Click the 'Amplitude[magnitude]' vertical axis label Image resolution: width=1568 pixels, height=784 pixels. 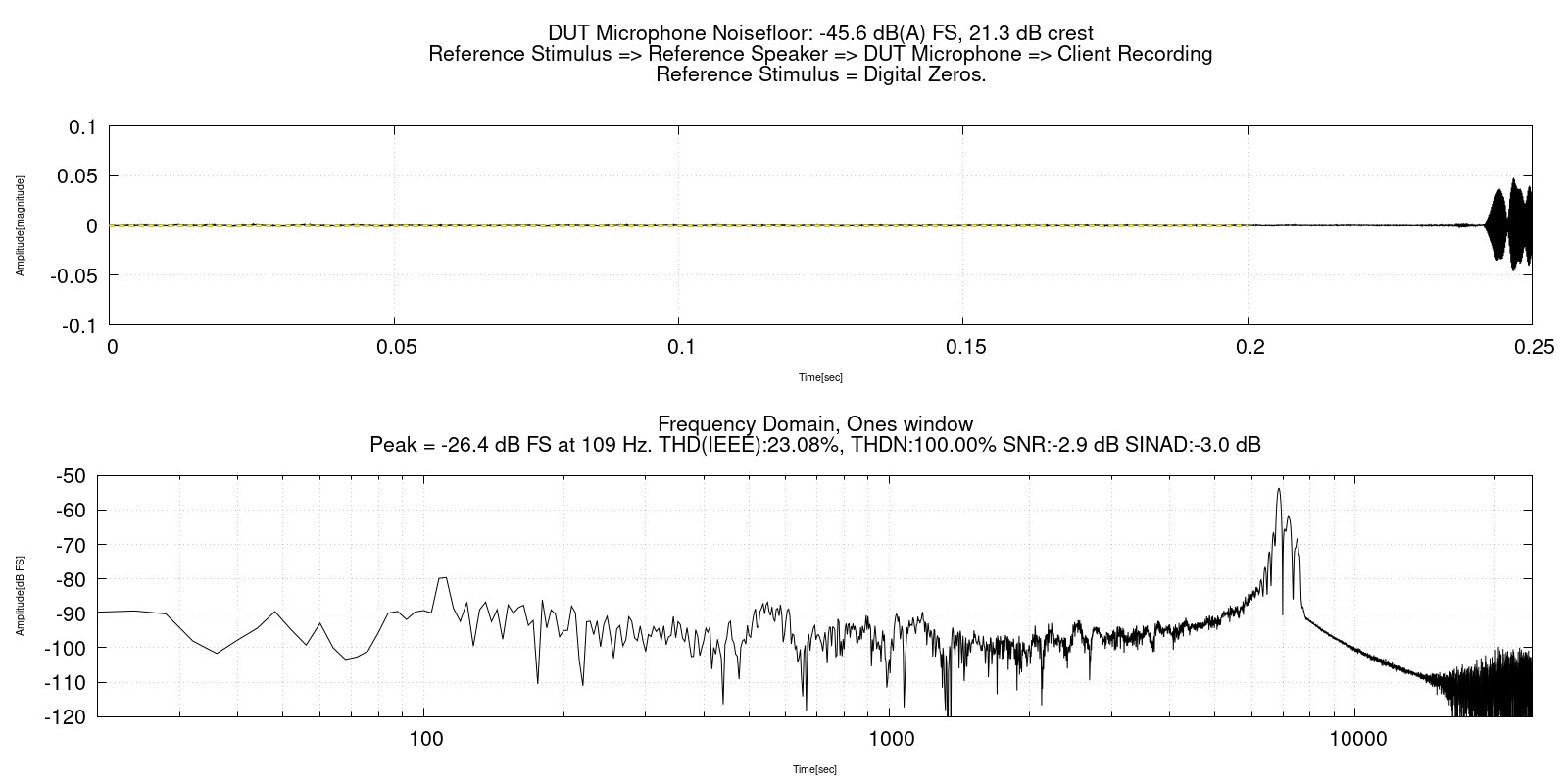(20, 225)
